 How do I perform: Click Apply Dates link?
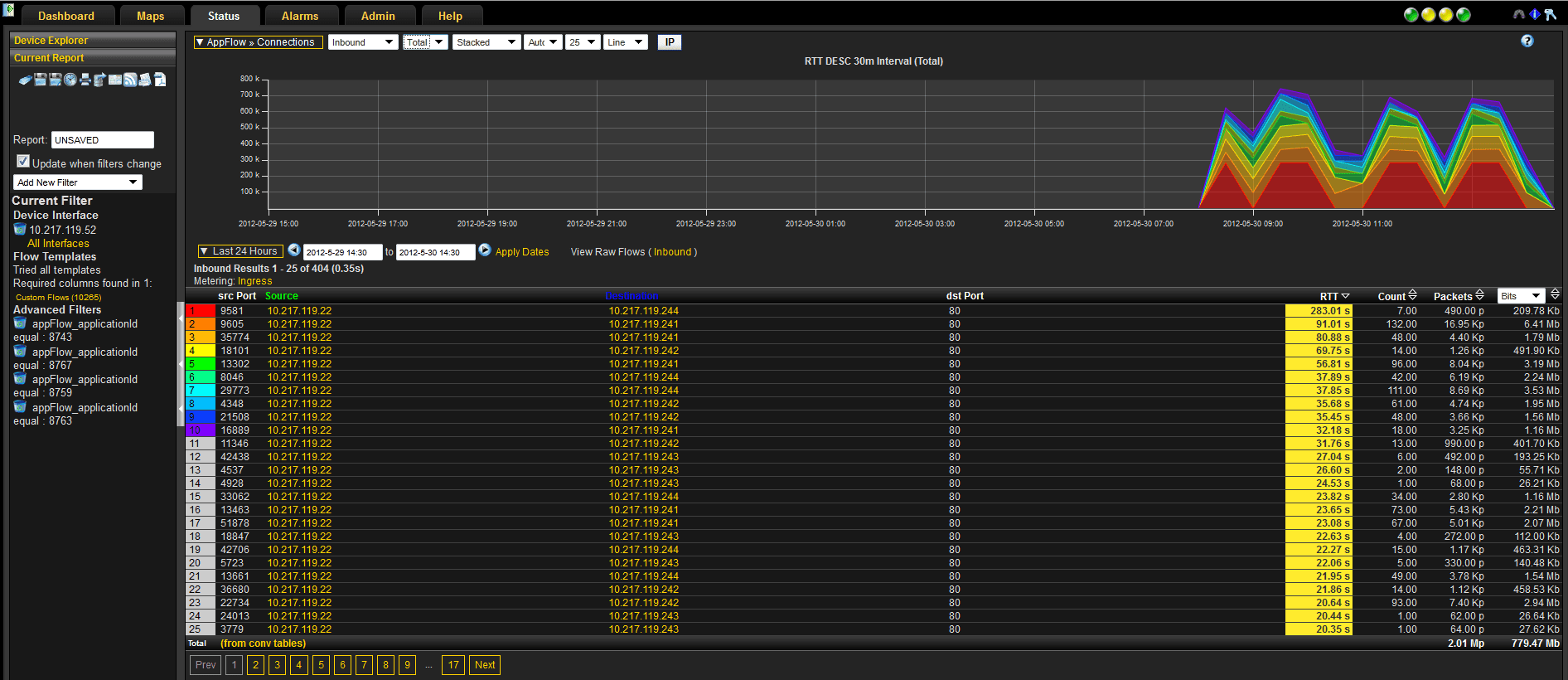click(x=522, y=252)
